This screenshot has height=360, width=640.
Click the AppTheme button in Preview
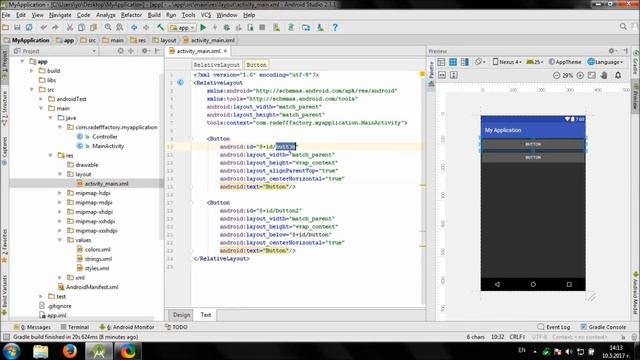565,62
